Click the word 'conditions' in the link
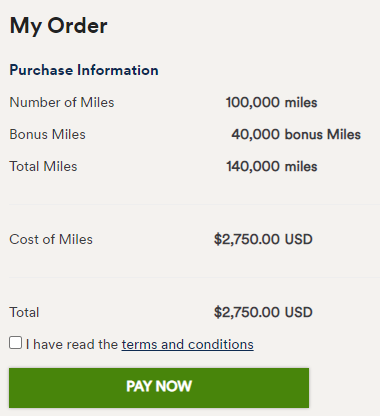The height and width of the screenshot is (416, 380). pyautogui.click(x=221, y=344)
